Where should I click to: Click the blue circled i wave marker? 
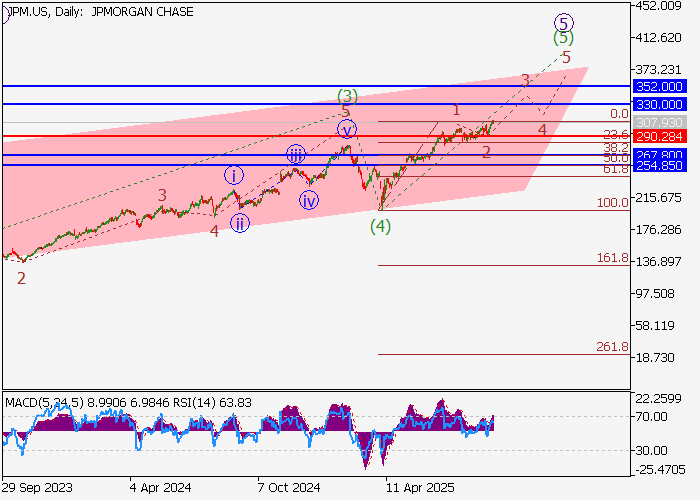tap(232, 175)
